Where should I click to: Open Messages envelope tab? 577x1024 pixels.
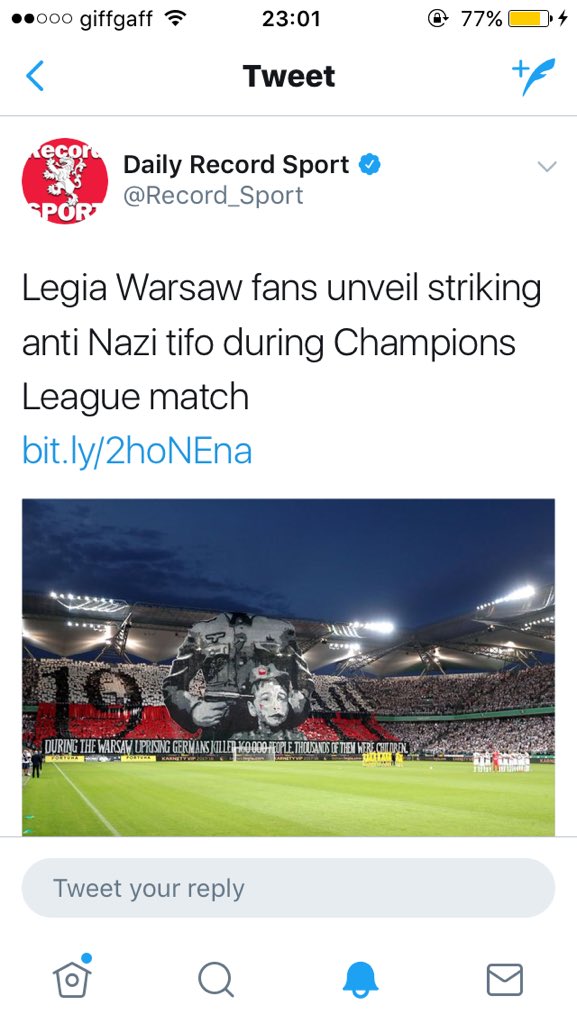(505, 980)
